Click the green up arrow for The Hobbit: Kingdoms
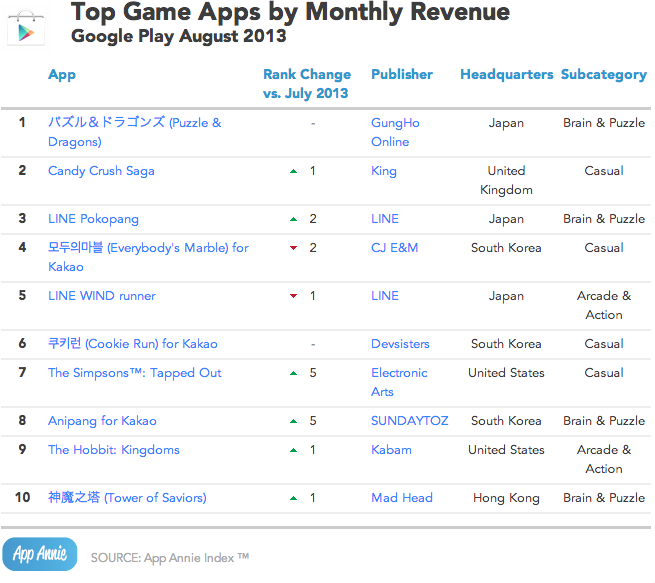 (x=294, y=450)
